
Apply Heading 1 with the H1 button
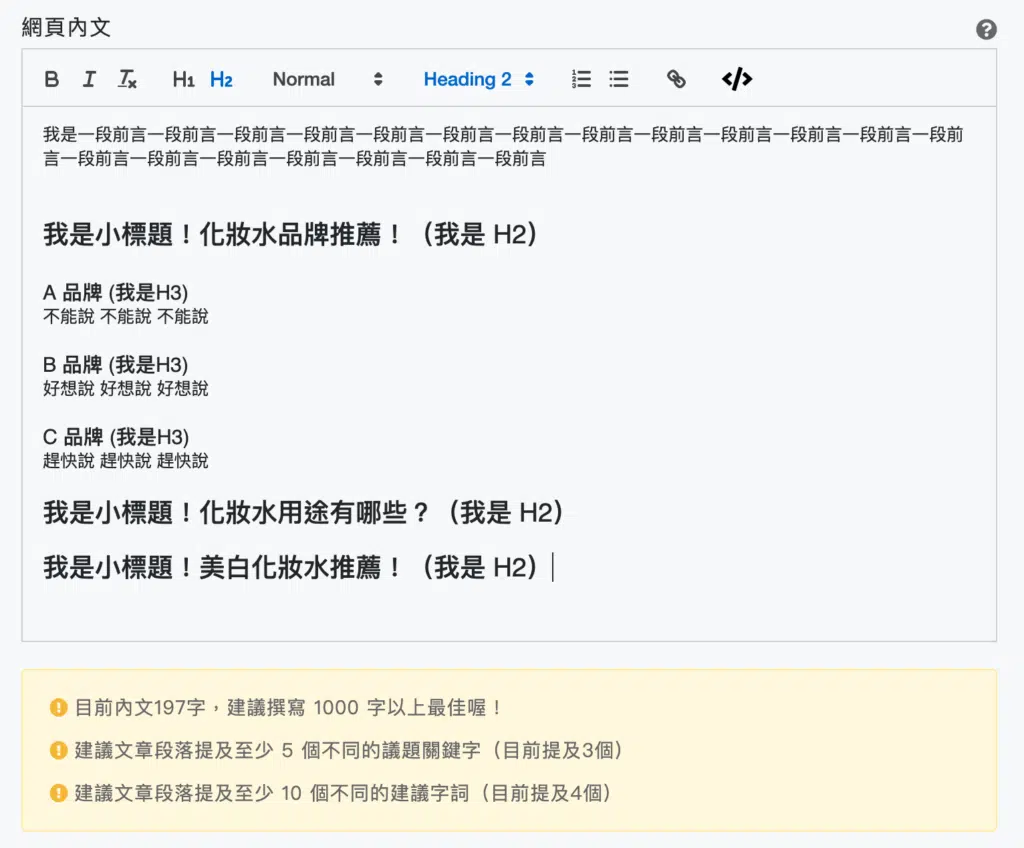pyautogui.click(x=183, y=80)
